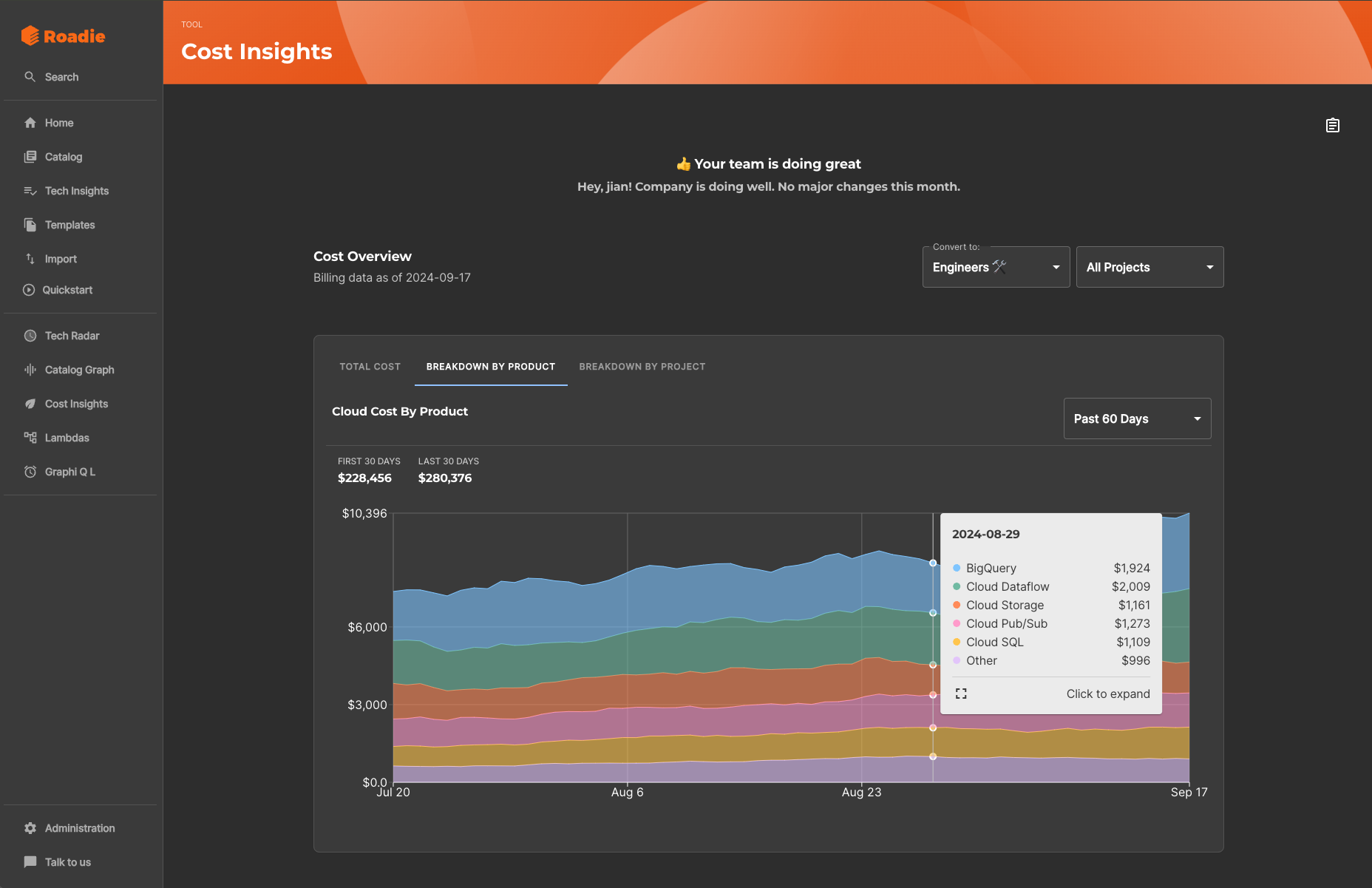Click the Cloud Storage orange legend dot
This screenshot has height=888, width=1372.
(x=957, y=605)
